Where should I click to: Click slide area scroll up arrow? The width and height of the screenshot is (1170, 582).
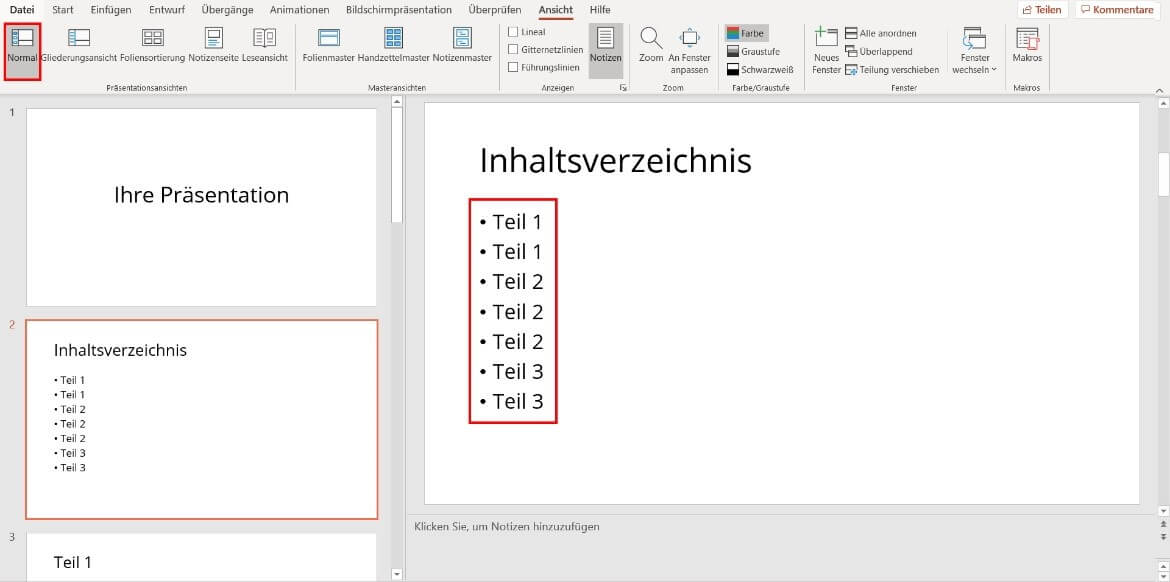[1163, 104]
